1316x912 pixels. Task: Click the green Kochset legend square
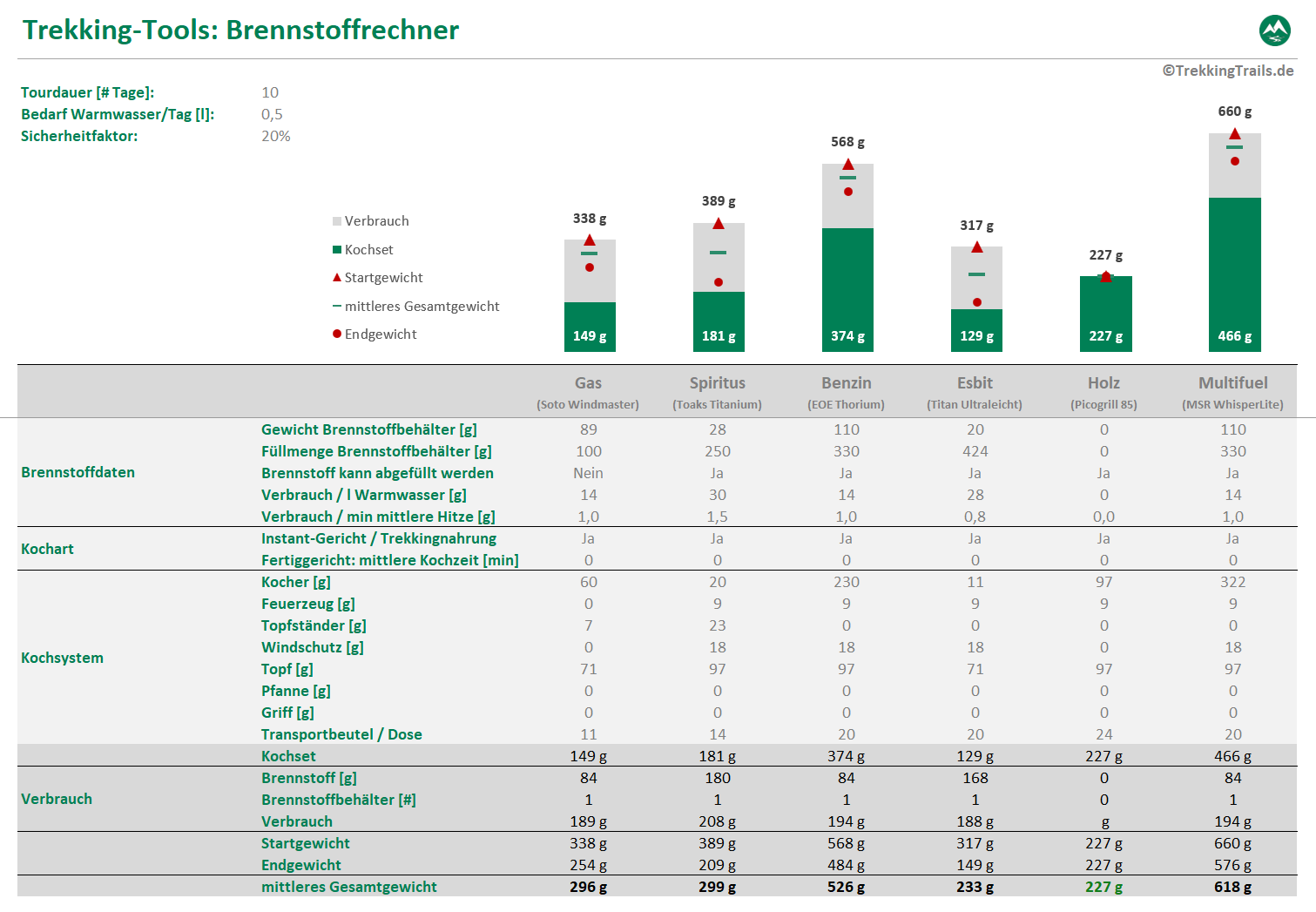337,250
